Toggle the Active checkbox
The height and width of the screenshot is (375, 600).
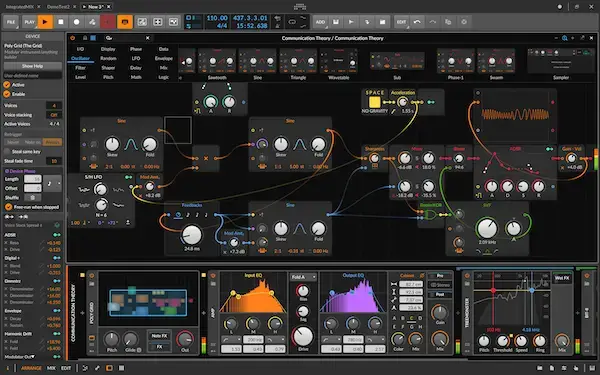pyautogui.click(x=7, y=85)
